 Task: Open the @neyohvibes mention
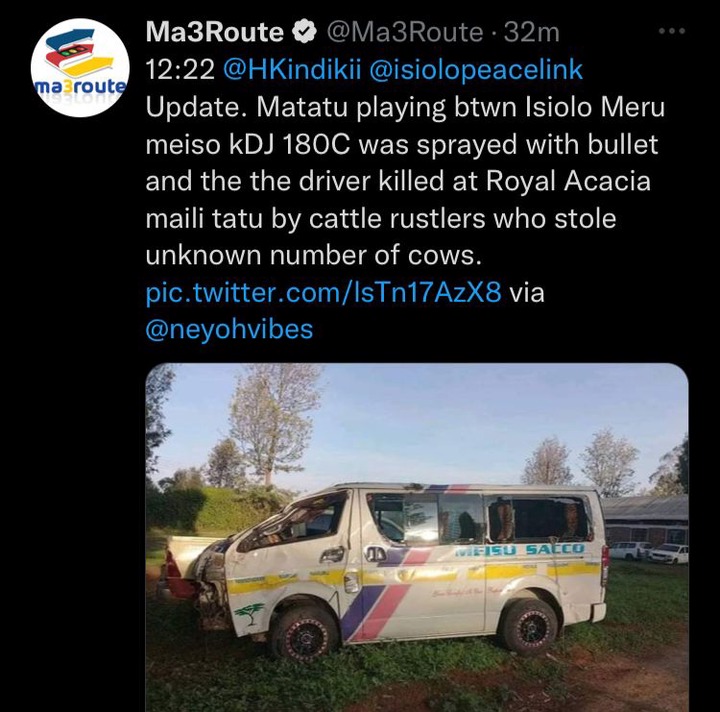229,330
